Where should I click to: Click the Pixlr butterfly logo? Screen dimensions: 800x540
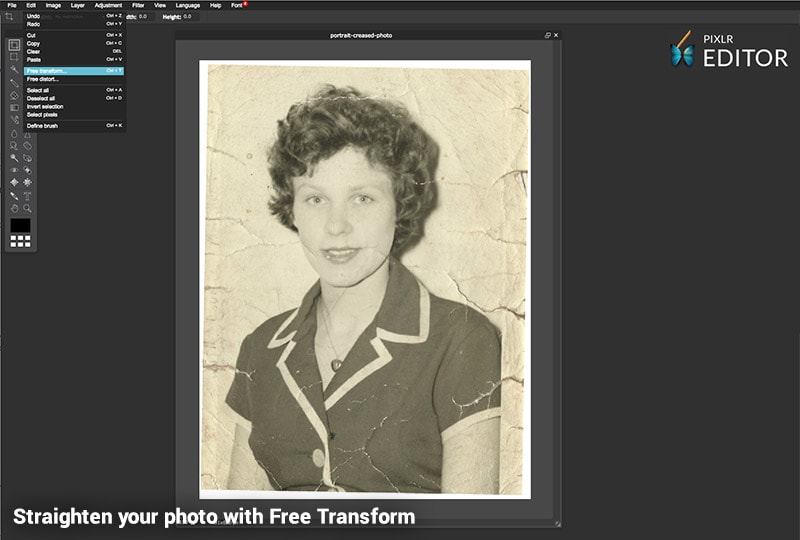(x=682, y=49)
